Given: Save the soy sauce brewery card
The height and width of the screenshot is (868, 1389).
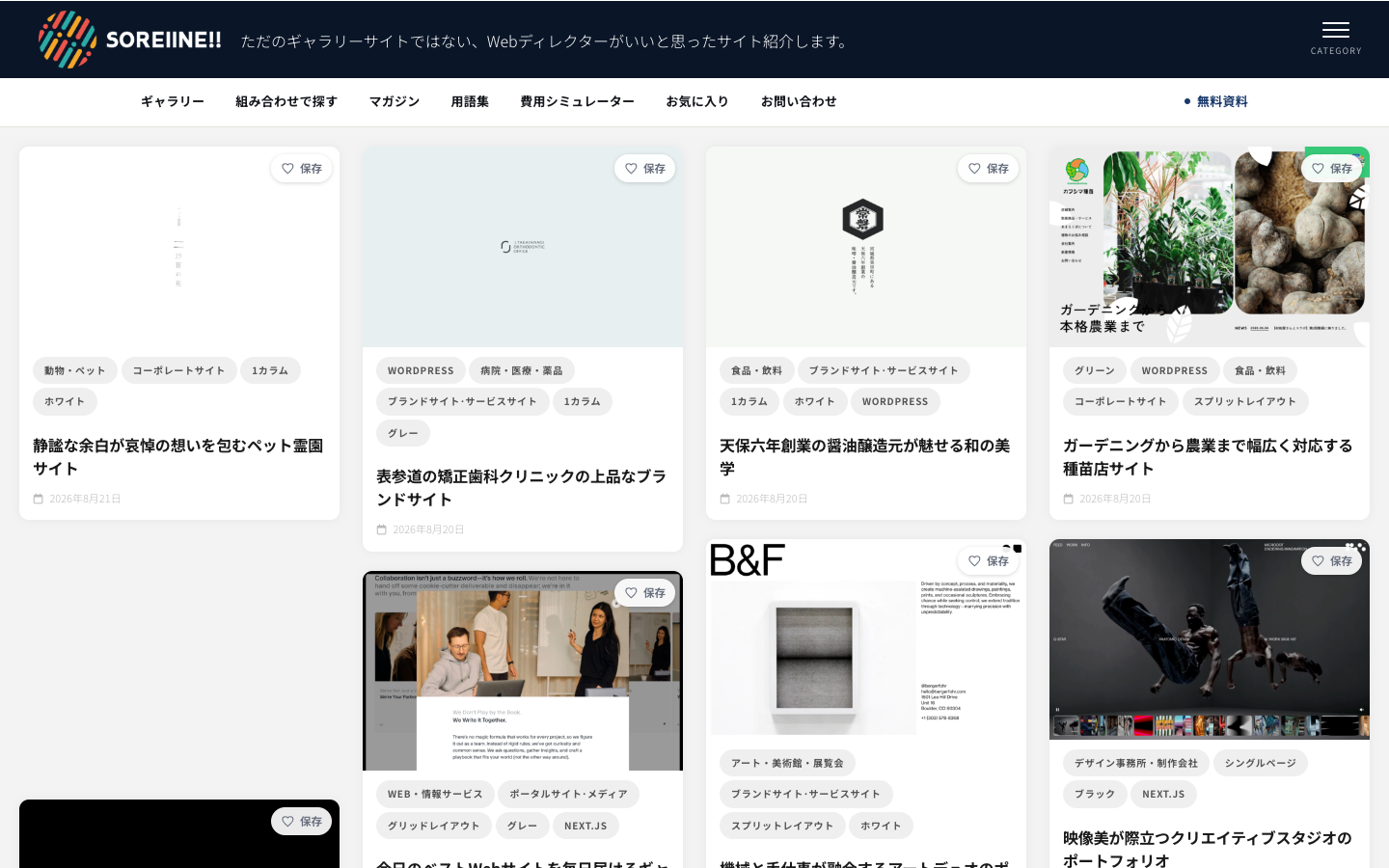Looking at the screenshot, I should point(989,169).
